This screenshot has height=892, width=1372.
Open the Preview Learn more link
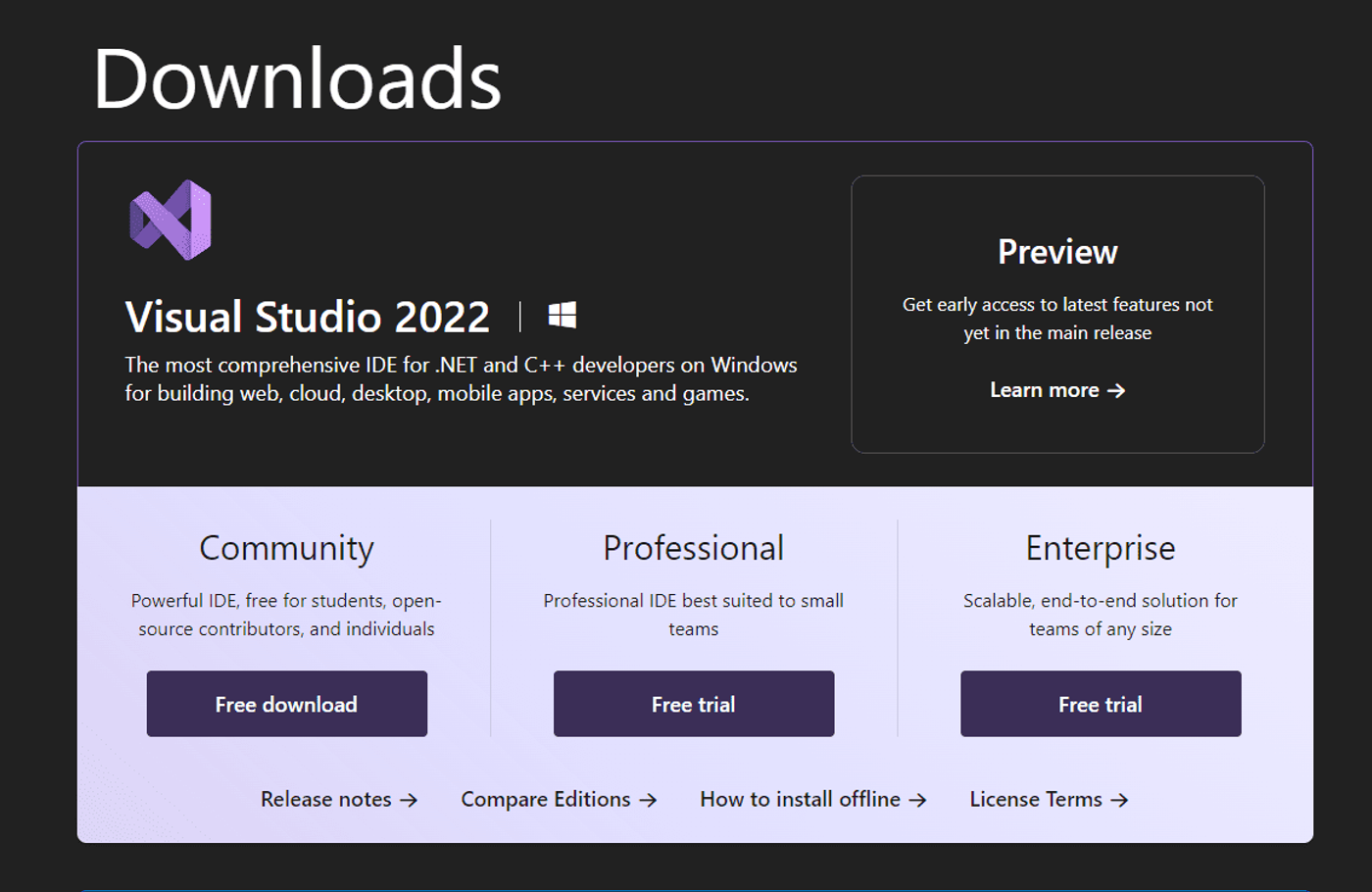[x=1057, y=390]
